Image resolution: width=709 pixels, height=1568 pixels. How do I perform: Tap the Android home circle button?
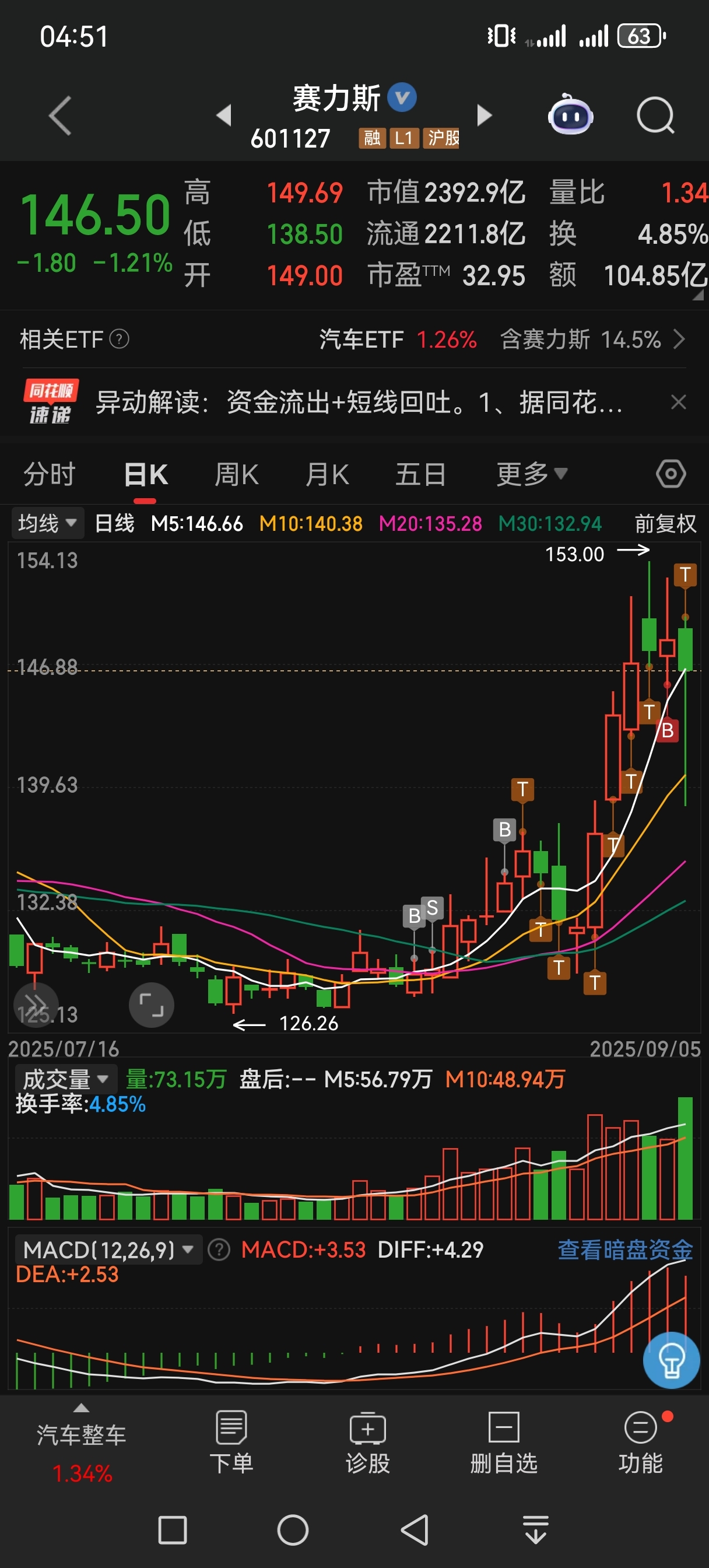(293, 1529)
